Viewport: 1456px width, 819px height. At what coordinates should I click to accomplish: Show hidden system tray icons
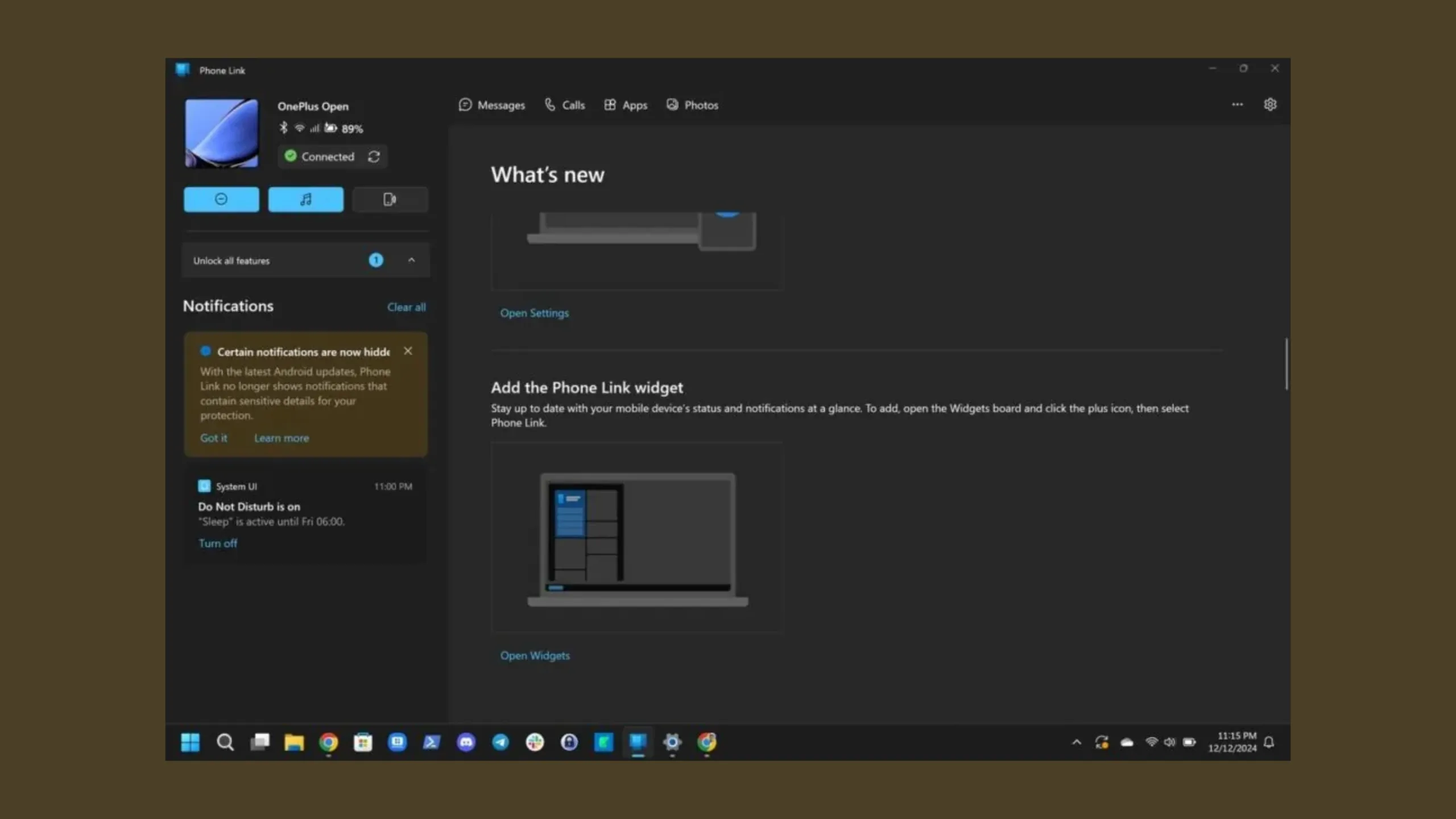(x=1077, y=742)
